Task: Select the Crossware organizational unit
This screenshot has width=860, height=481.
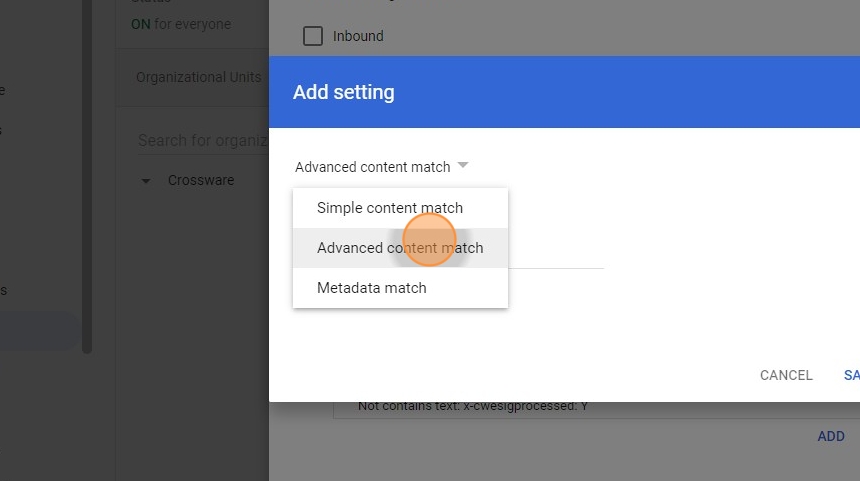Action: tap(201, 181)
